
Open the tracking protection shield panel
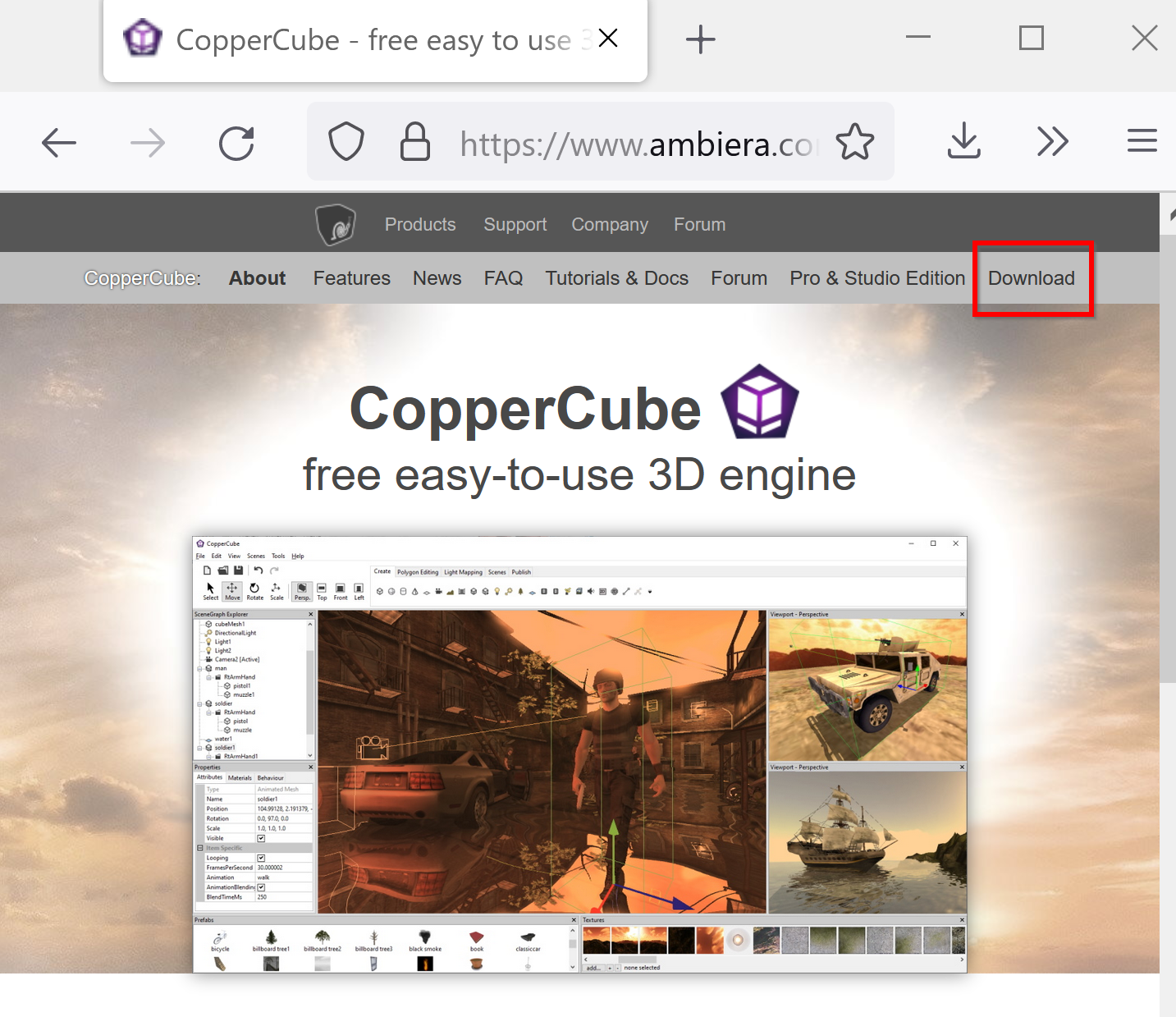click(345, 142)
